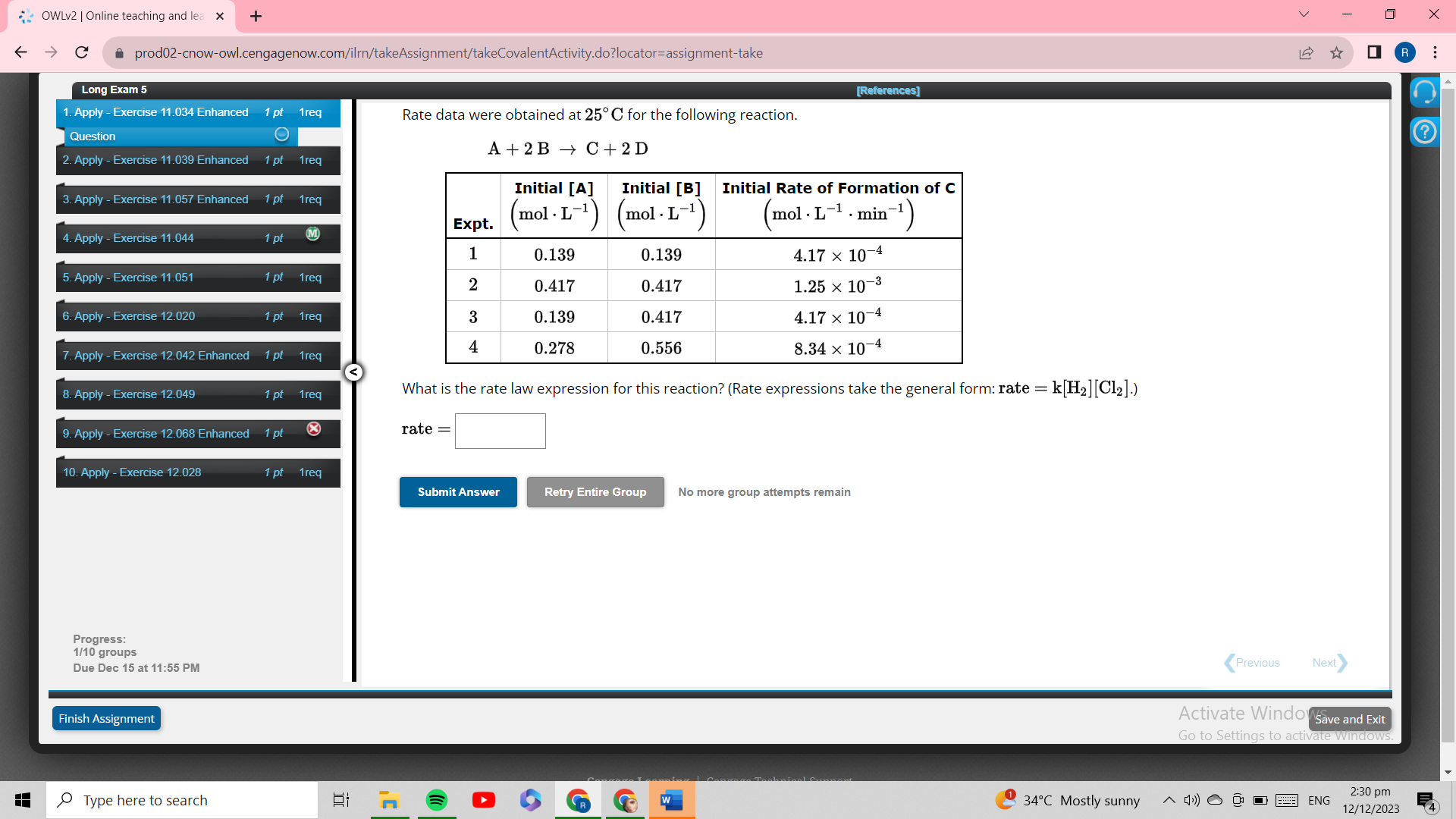Open File Explorer from the taskbar
The image size is (1456, 819).
[x=389, y=799]
